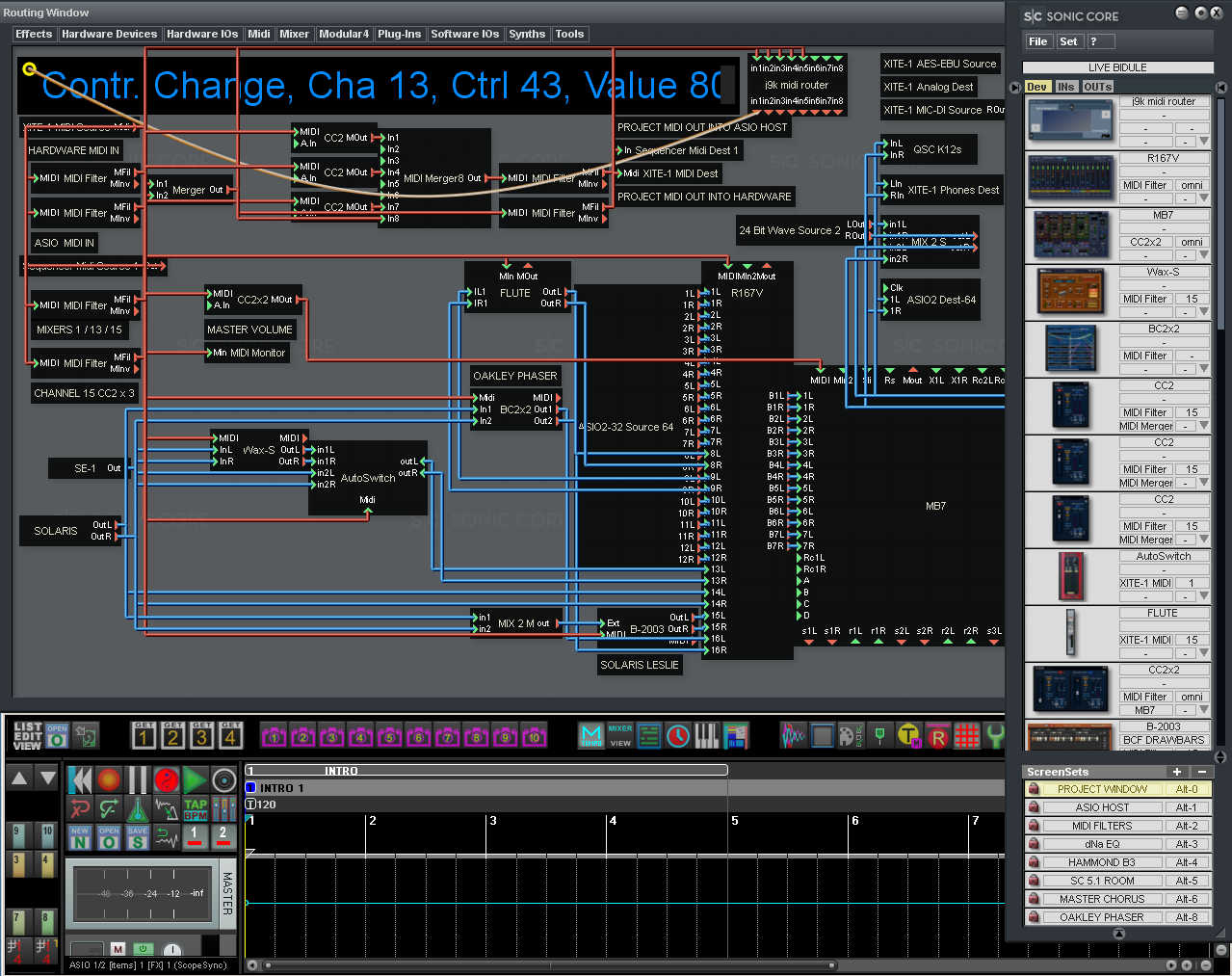This screenshot has width=1232, height=976.
Task: Toggle the circular target button by Play
Action: (224, 779)
